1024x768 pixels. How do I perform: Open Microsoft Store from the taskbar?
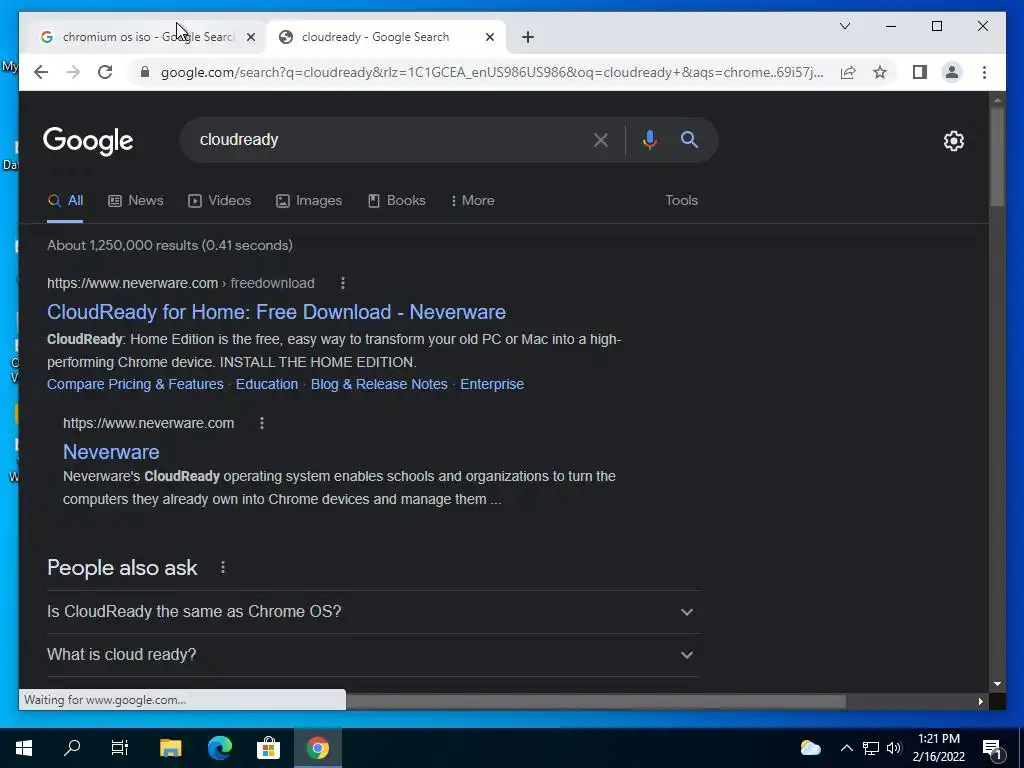point(268,748)
